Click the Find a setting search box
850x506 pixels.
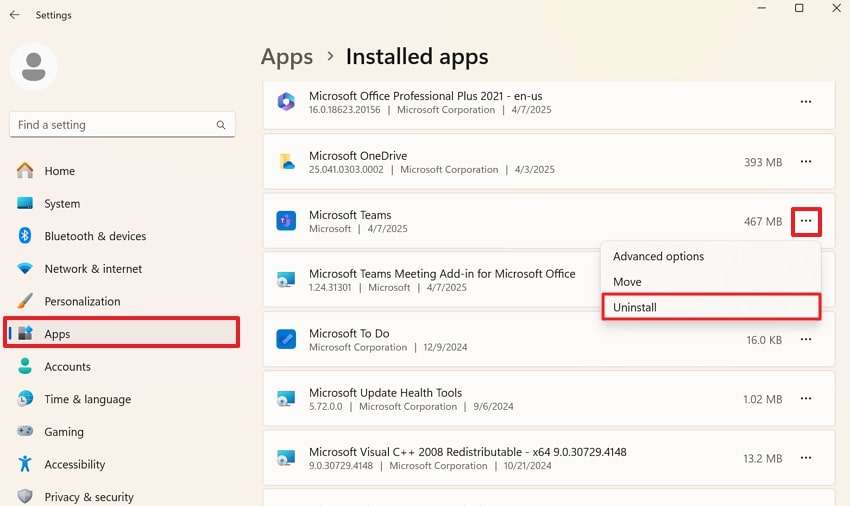coord(122,125)
